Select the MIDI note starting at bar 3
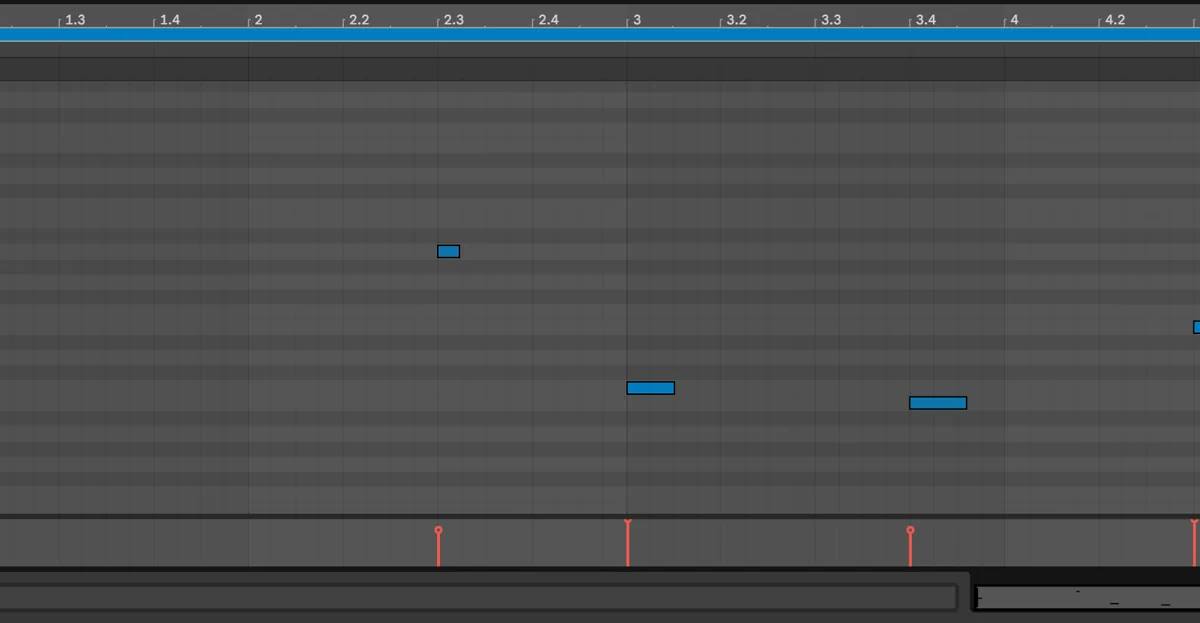This screenshot has width=1200, height=623. [650, 388]
